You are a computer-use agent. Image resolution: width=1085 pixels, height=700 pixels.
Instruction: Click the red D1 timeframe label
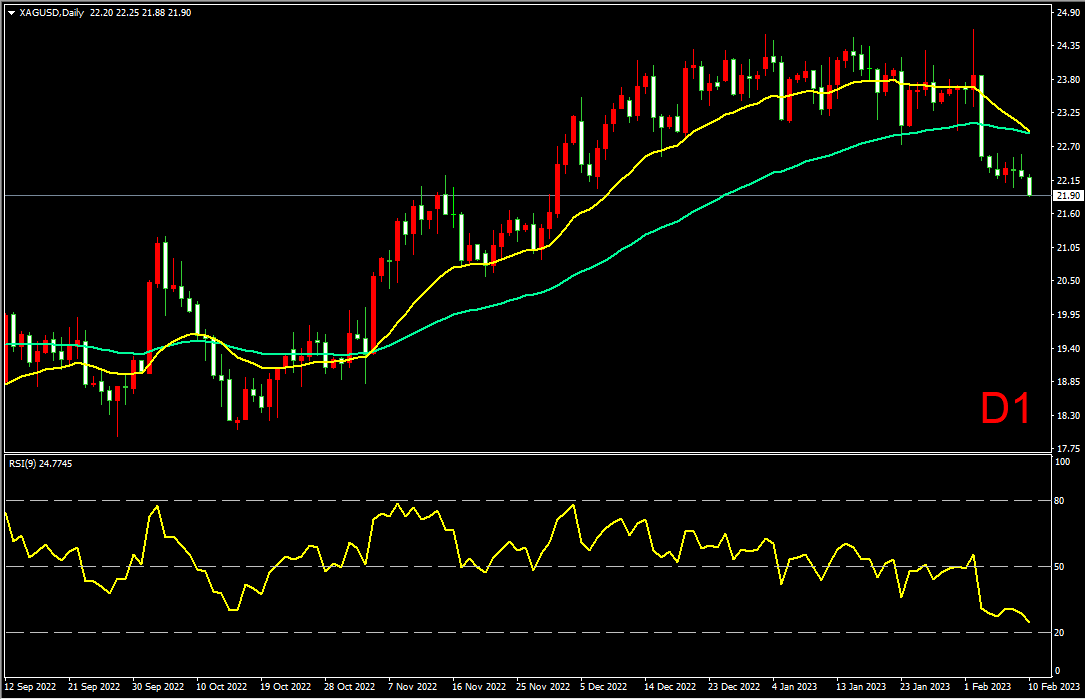pyautogui.click(x=1006, y=409)
